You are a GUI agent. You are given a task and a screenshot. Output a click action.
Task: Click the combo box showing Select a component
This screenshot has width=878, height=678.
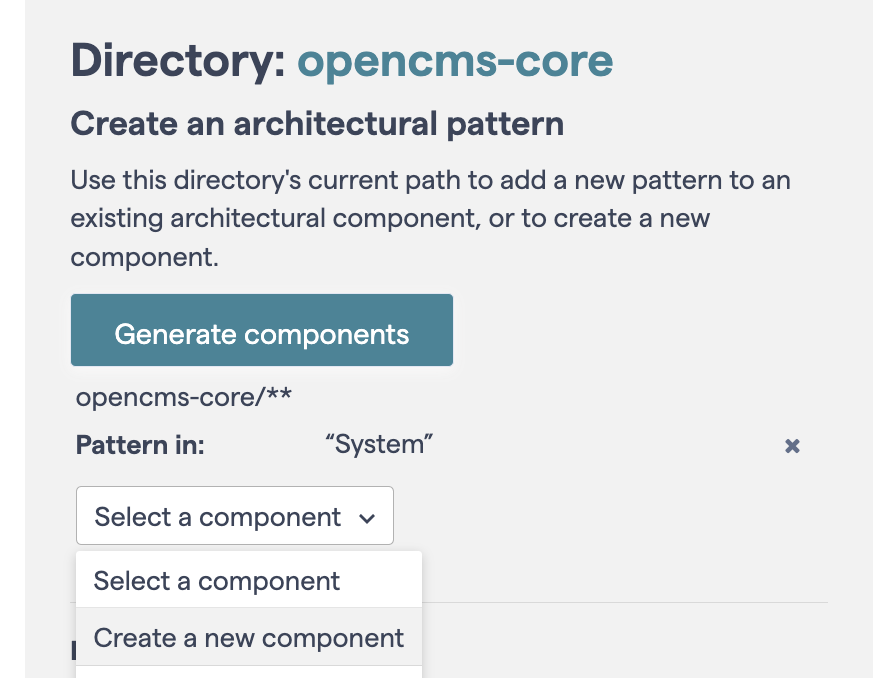(x=234, y=516)
